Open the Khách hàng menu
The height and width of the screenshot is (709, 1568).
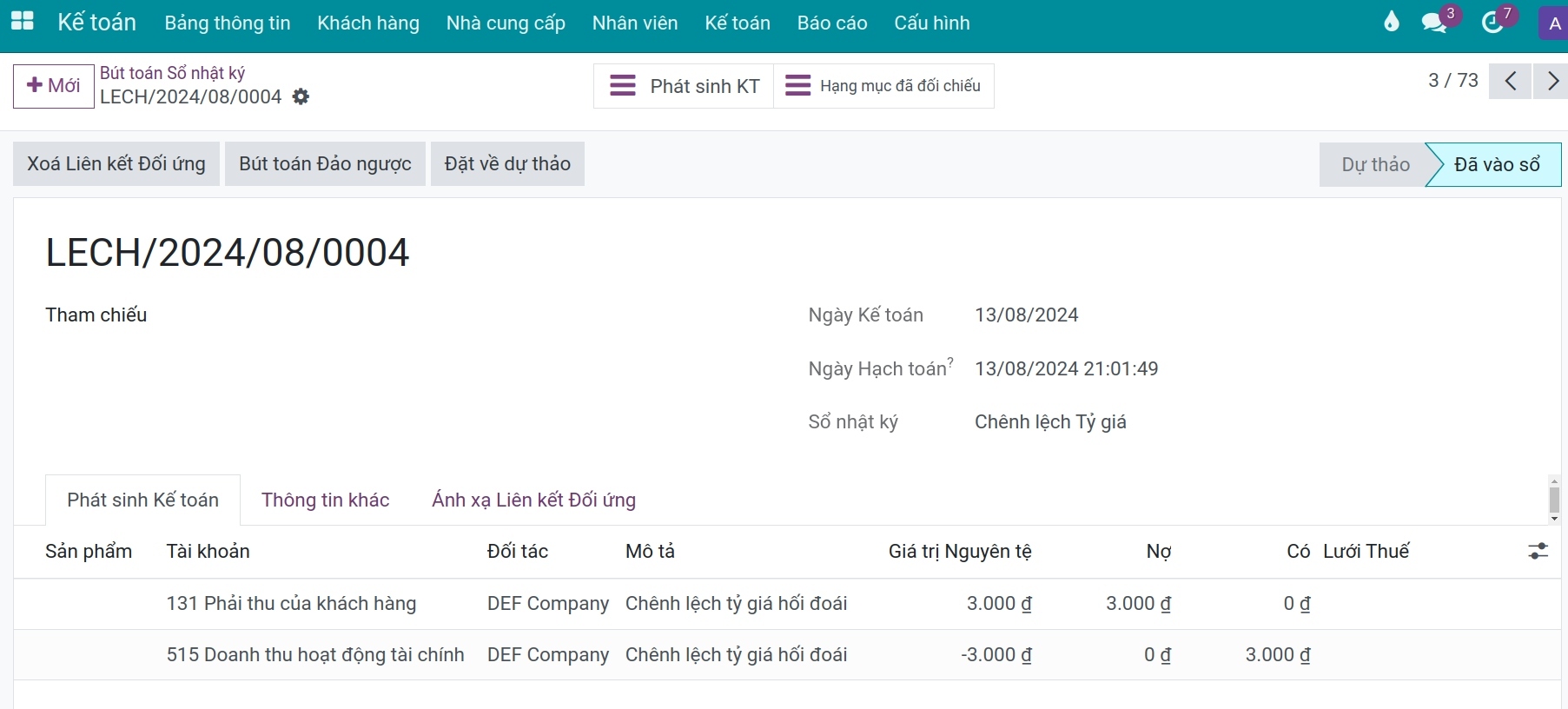[368, 23]
